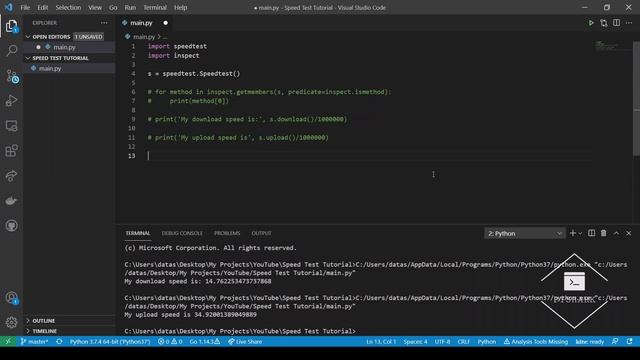
Task: Open the Go menu
Action: (113, 7)
